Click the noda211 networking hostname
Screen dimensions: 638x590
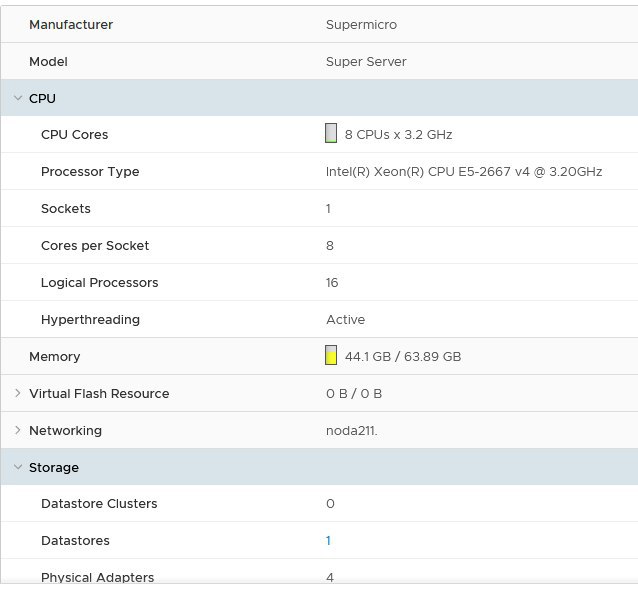pyautogui.click(x=352, y=430)
